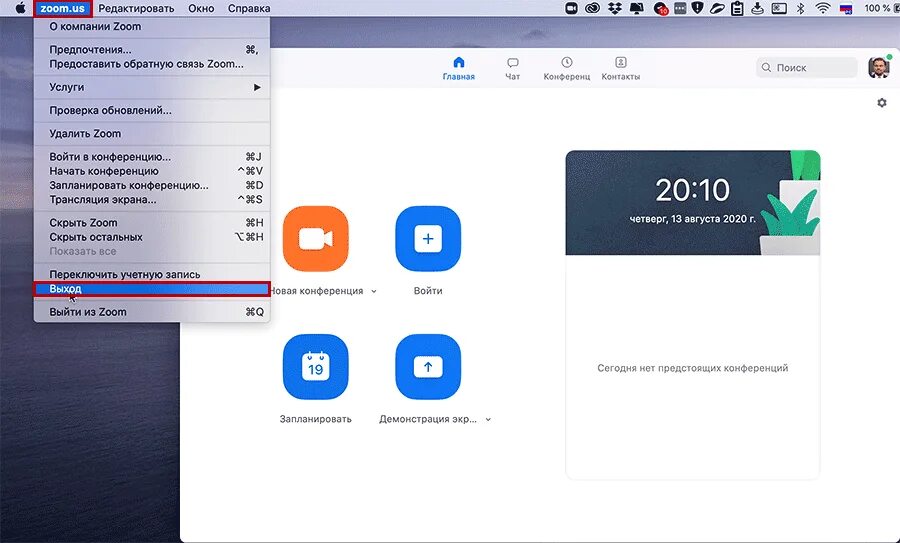
Task: Switch to the Главная home tab
Action: click(x=459, y=68)
